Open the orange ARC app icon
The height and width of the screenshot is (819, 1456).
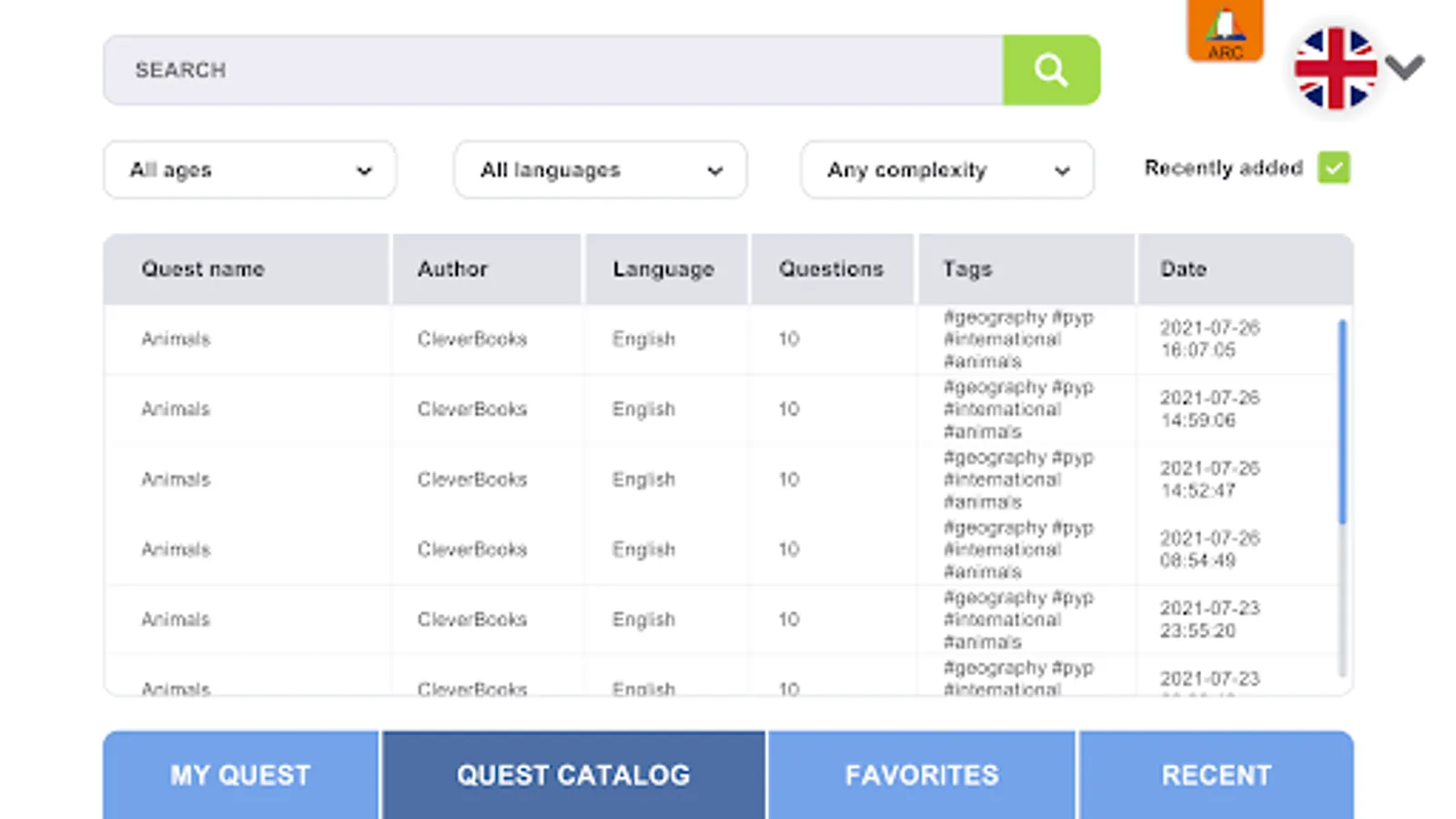1225,31
